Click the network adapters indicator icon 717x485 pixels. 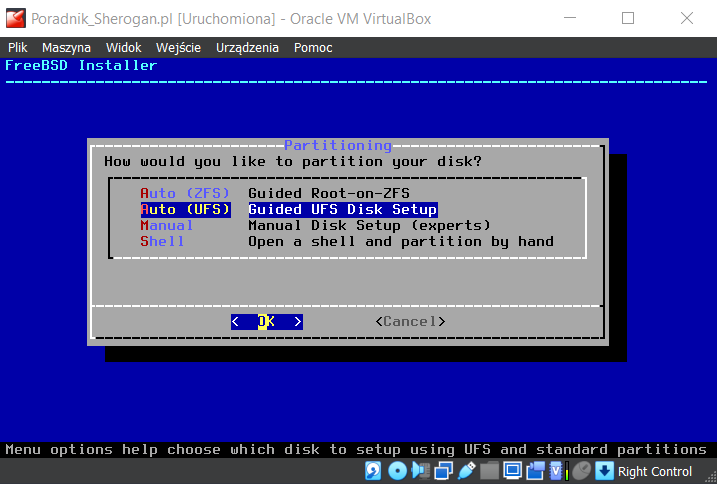[443, 472]
